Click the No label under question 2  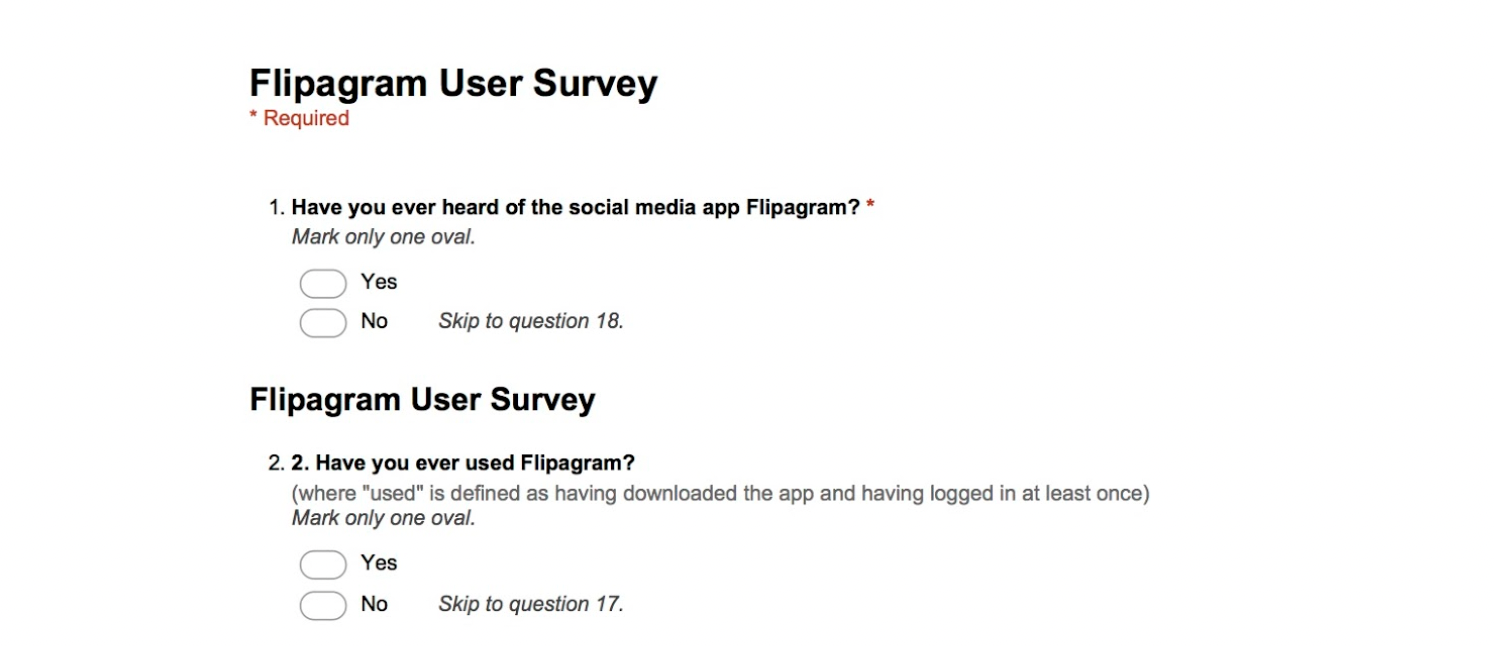[374, 604]
